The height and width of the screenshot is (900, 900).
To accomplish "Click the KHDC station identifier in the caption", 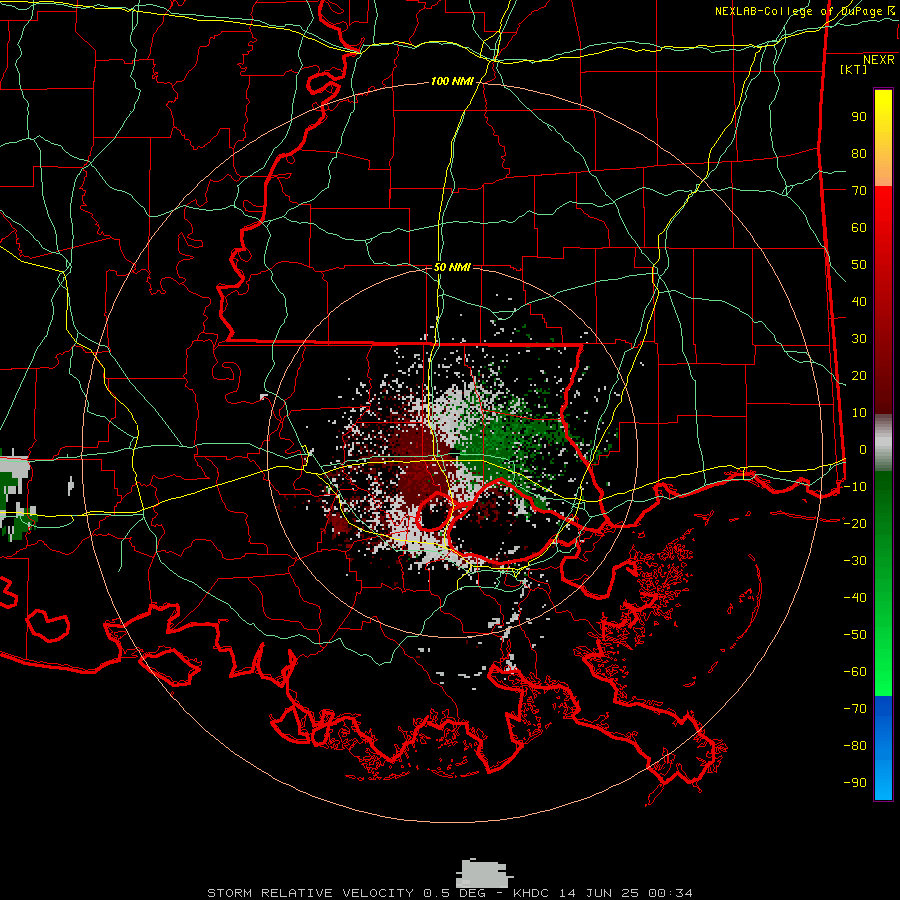I will coord(531,893).
